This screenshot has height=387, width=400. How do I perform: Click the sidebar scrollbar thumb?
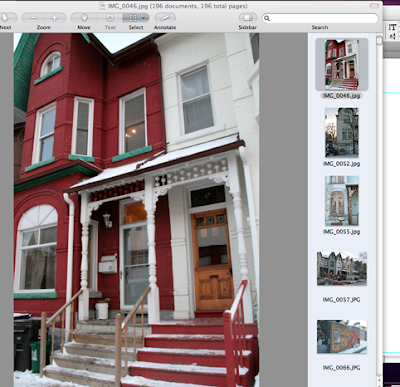click(380, 40)
